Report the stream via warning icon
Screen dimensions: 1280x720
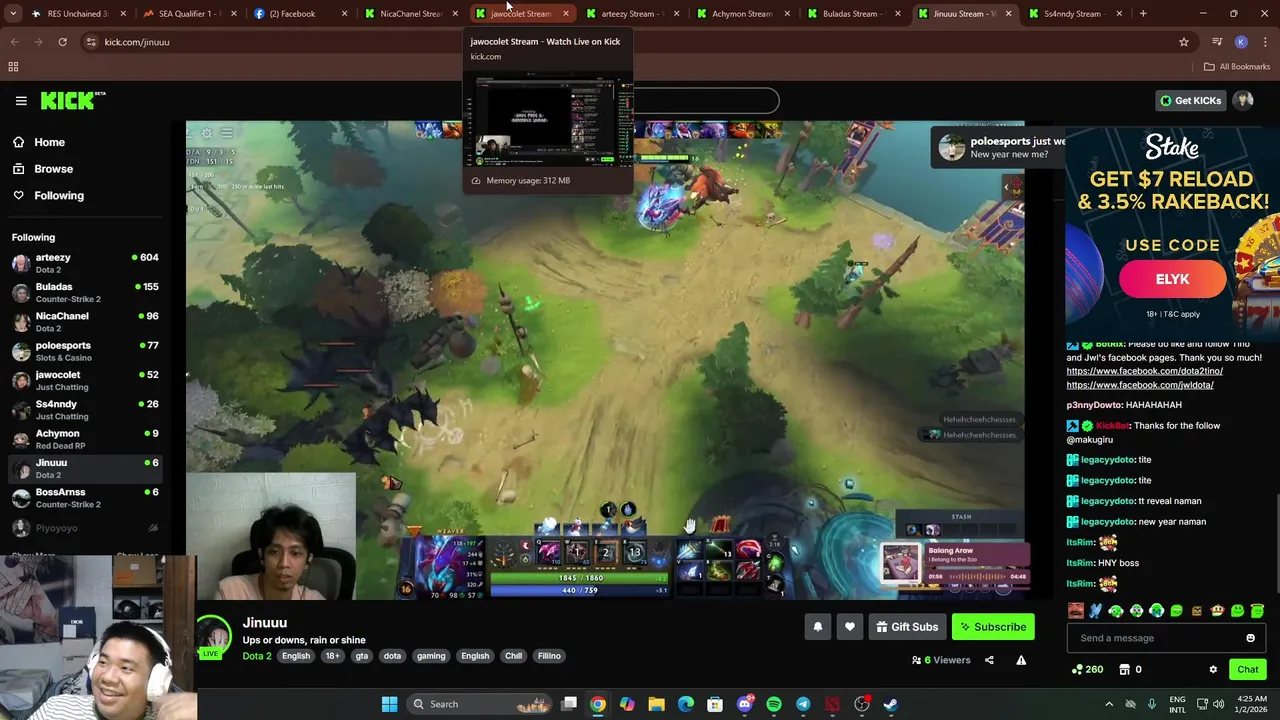click(1021, 660)
